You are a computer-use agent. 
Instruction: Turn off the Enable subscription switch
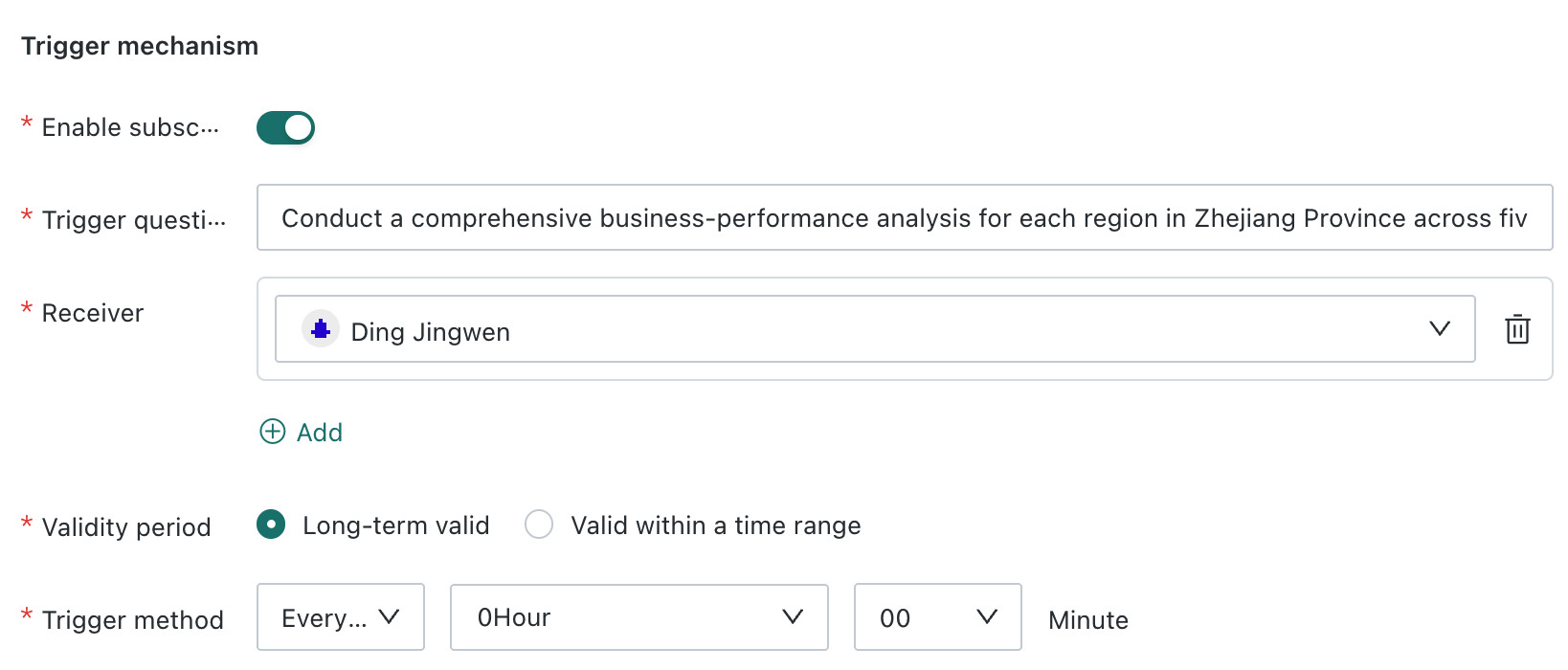tap(285, 127)
